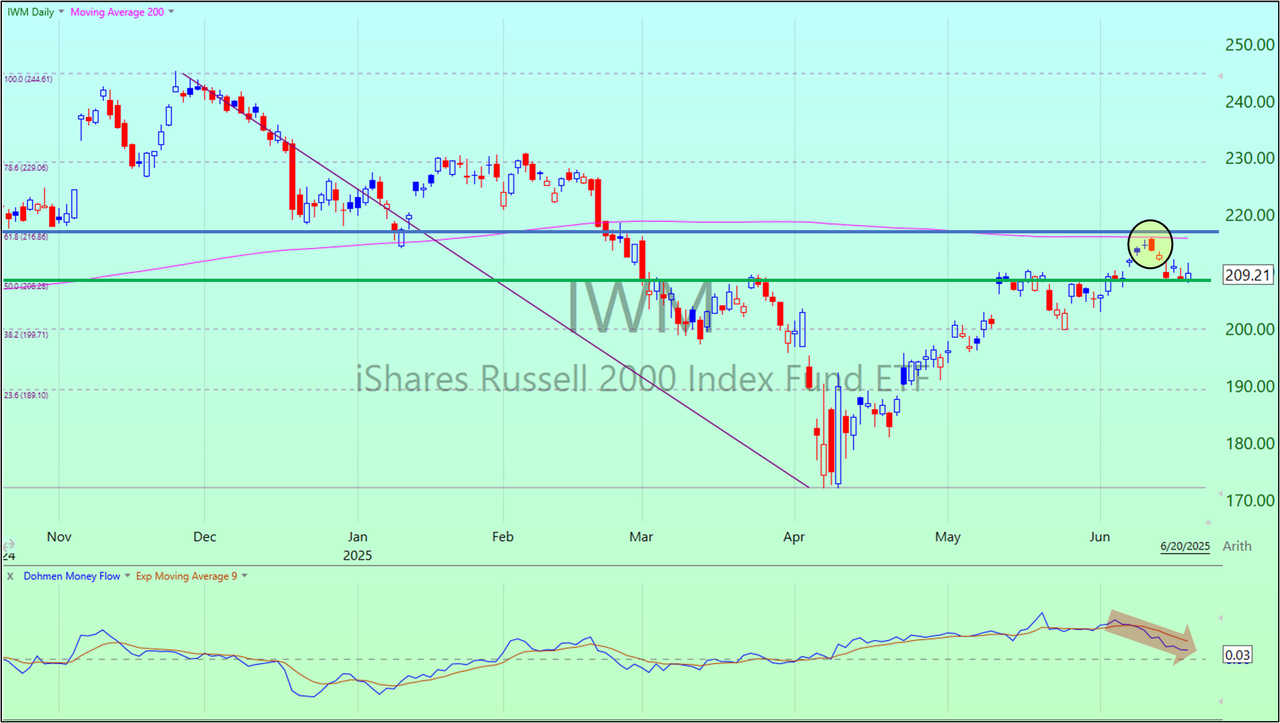Click the pan-left double arrow icon
Screen dimensions: 1280x723
click(8, 545)
